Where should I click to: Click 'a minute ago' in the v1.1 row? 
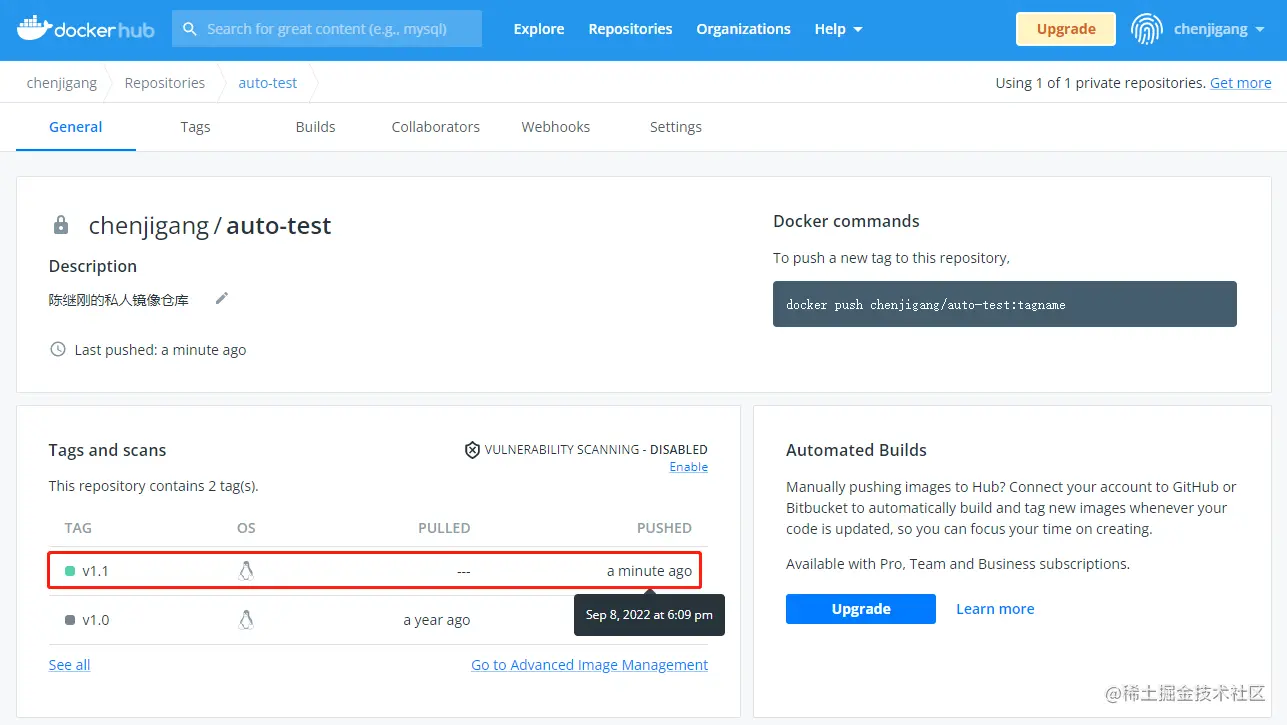(x=649, y=571)
